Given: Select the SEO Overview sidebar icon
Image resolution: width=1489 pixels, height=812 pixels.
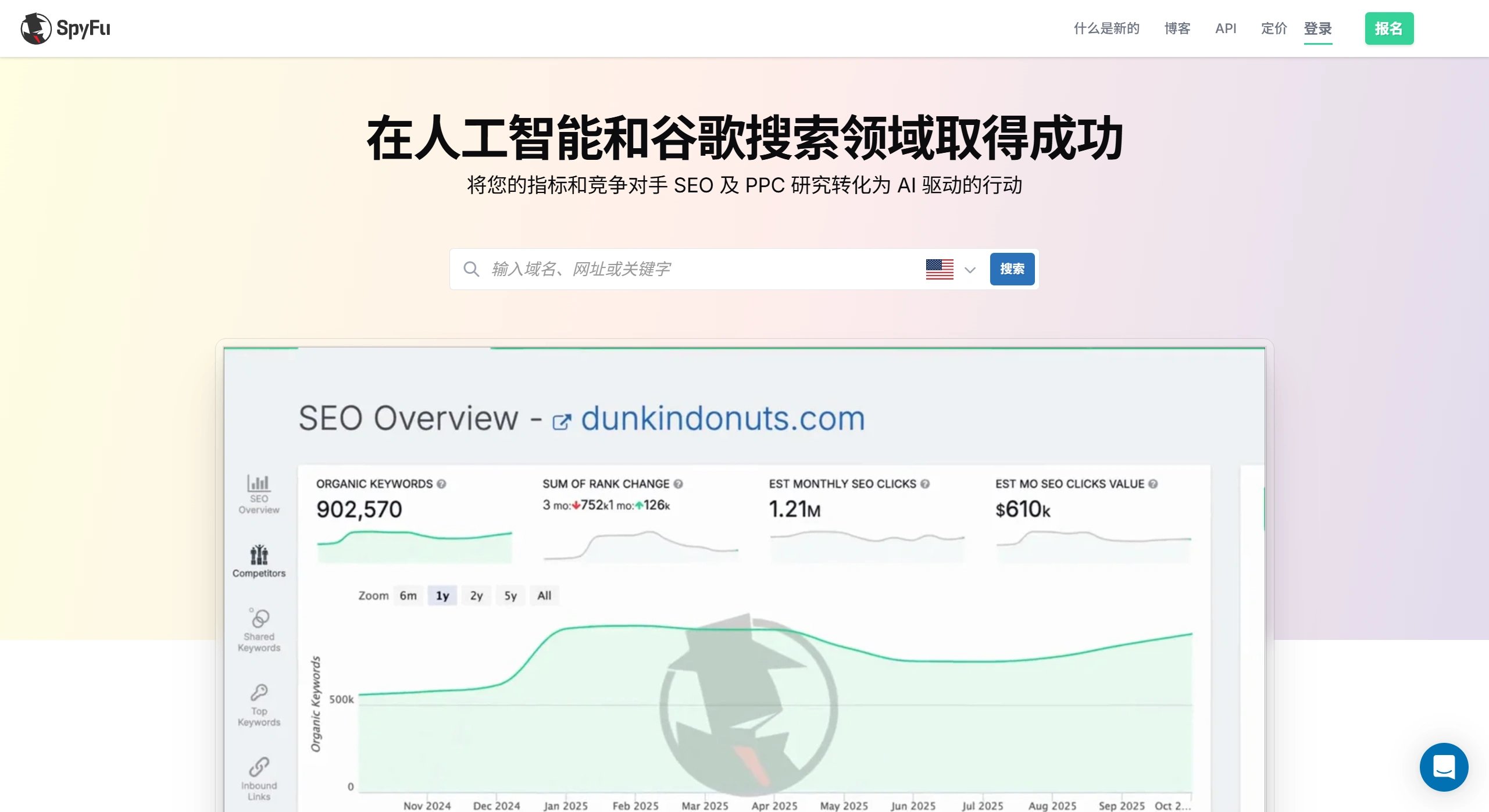Looking at the screenshot, I should 259,484.
